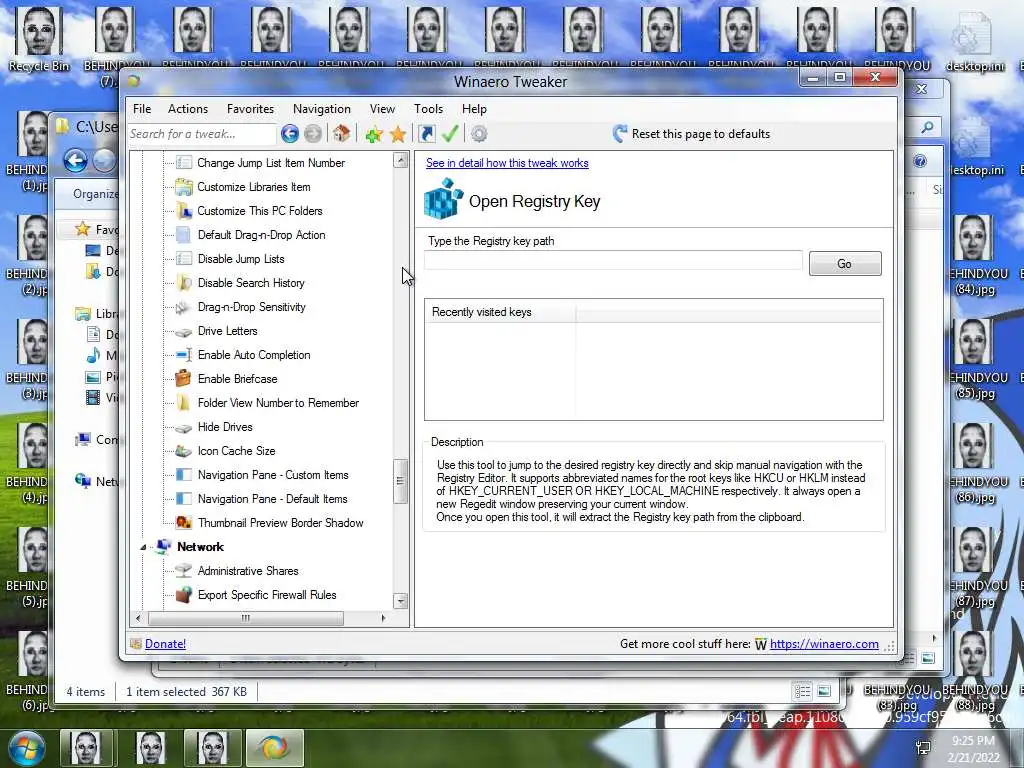Add current tweak to favorites with green plus star

click(x=374, y=135)
